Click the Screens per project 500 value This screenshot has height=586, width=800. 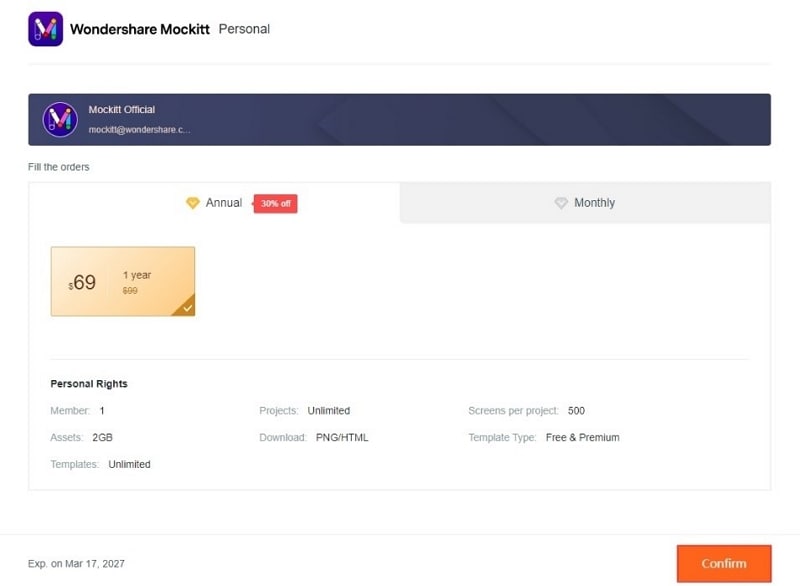(x=576, y=411)
